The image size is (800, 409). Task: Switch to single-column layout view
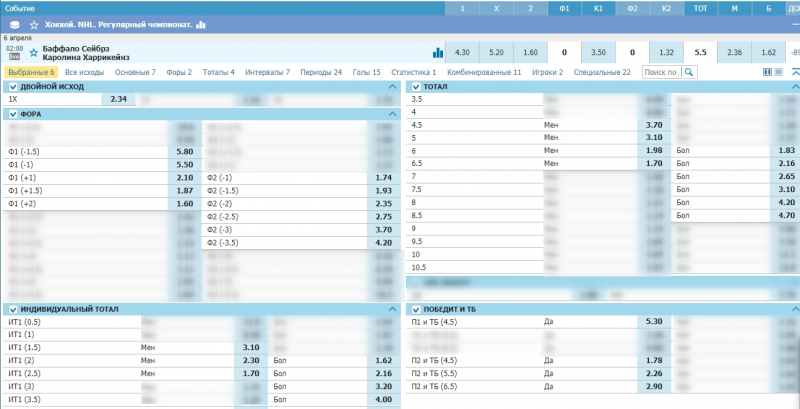779,73
